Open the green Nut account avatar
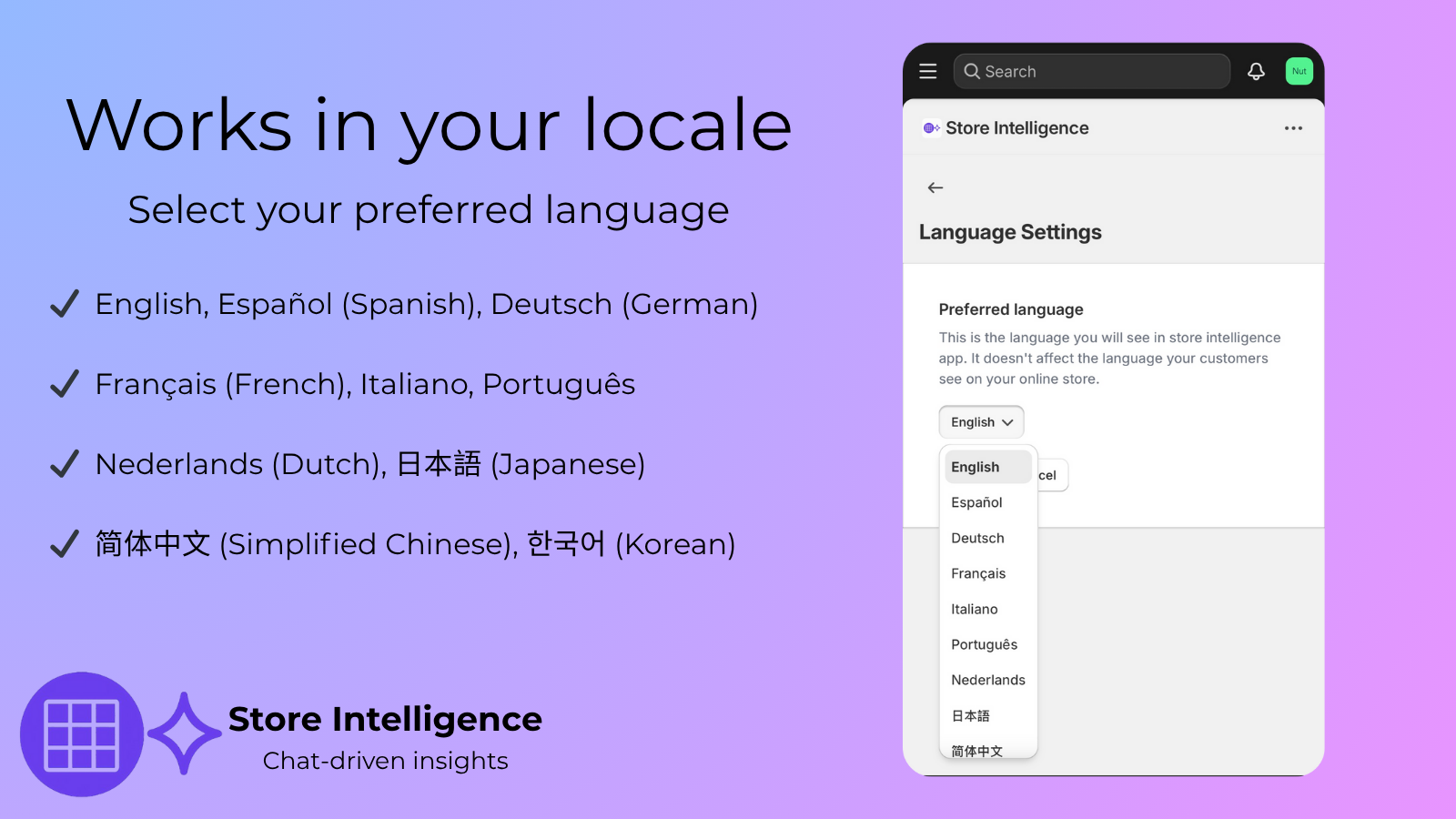 click(x=1299, y=71)
